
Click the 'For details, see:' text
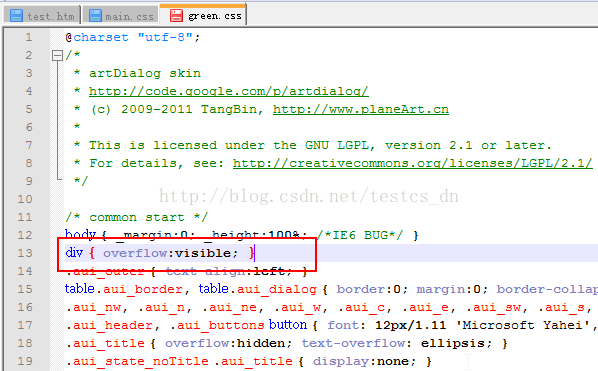(x=156, y=163)
